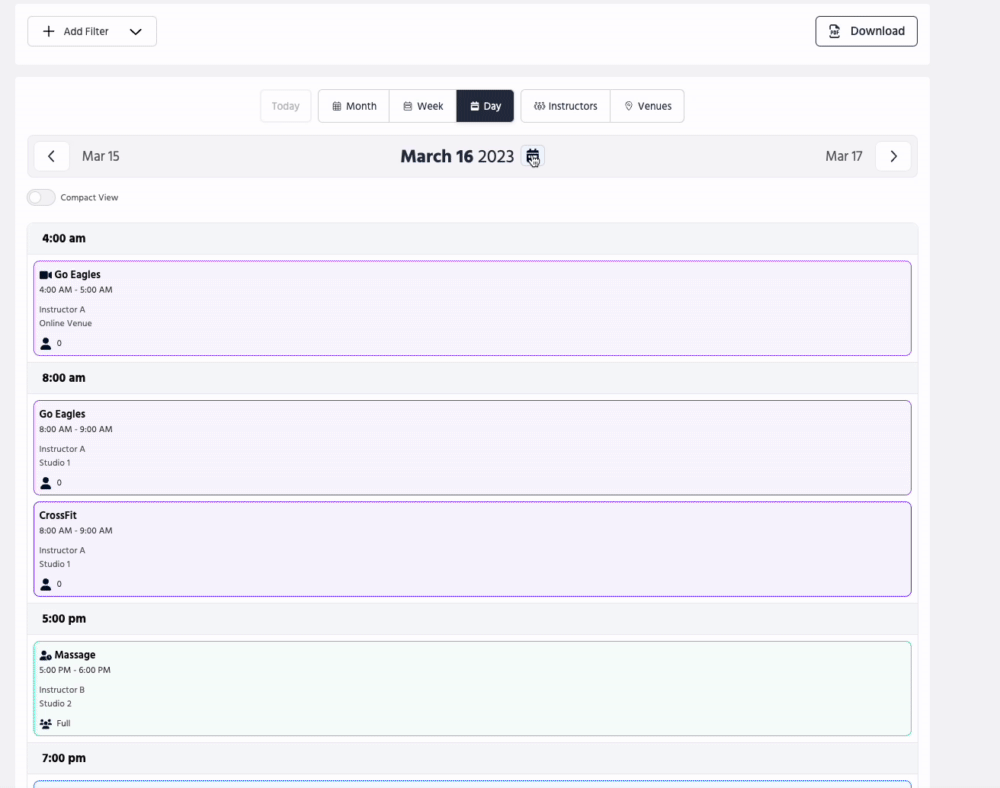Open the Venues view
Screen dimensions: 1000x788
pos(647,106)
